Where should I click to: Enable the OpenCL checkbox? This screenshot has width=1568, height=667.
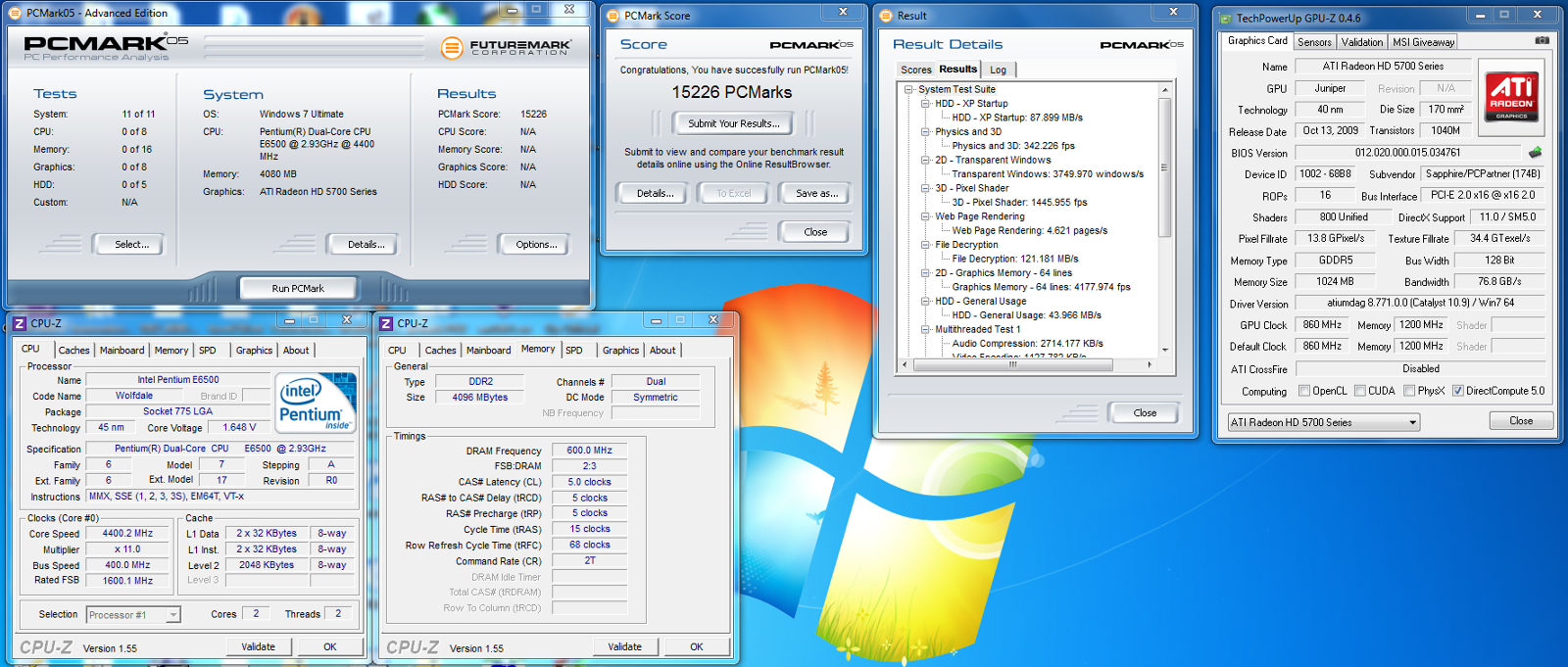pos(1304,391)
